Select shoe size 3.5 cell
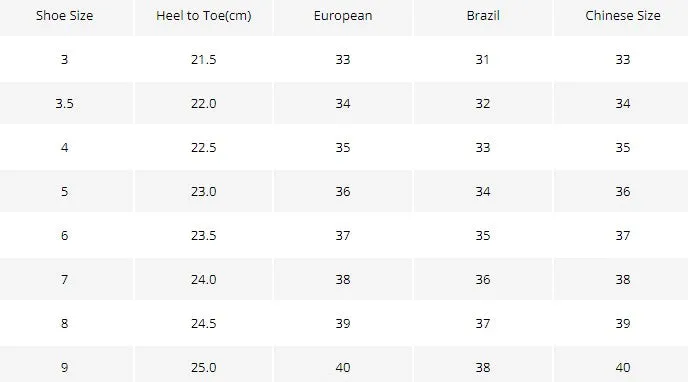The image size is (688, 382). coord(64,104)
